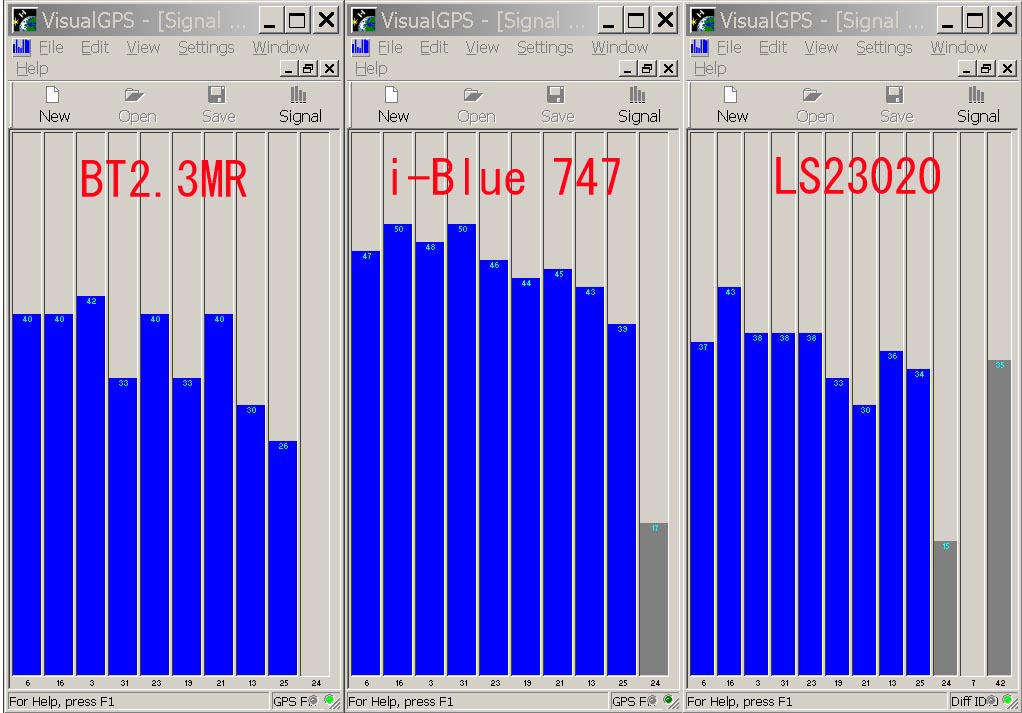The width and height of the screenshot is (1022, 713).
Task: Open Help menu in LS23020 window
Action: [x=710, y=68]
